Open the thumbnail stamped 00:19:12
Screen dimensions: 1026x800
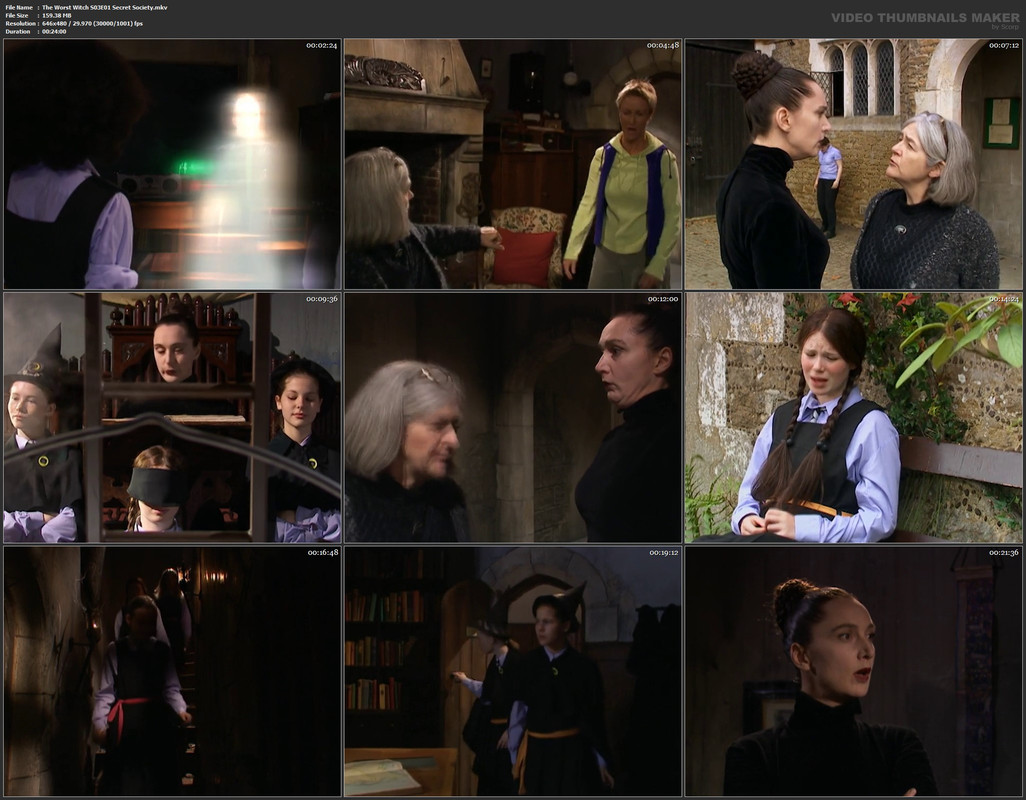point(513,671)
